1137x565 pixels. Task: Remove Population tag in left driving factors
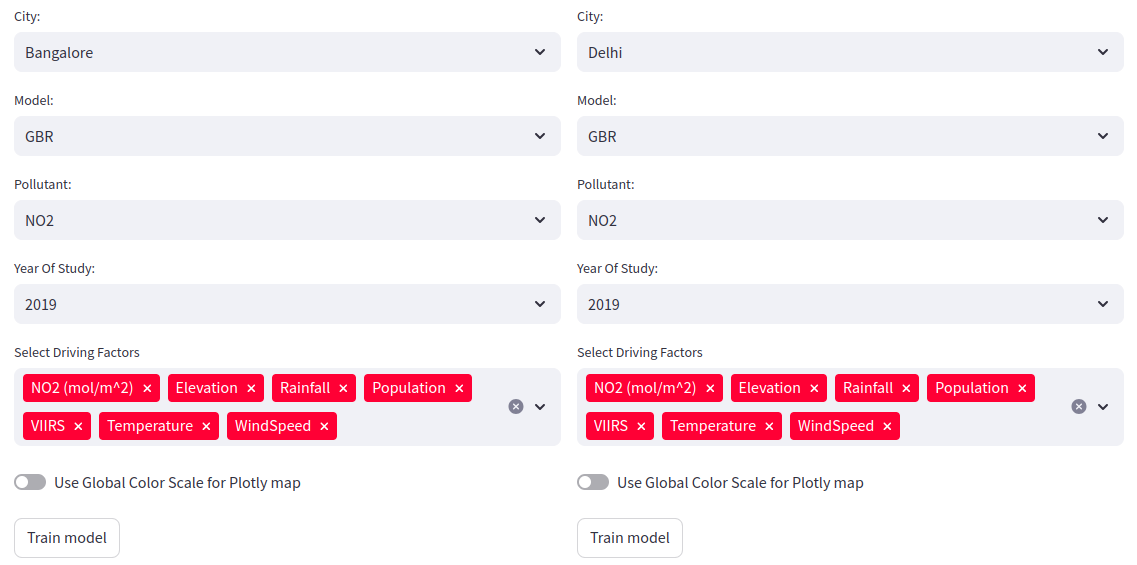[459, 388]
